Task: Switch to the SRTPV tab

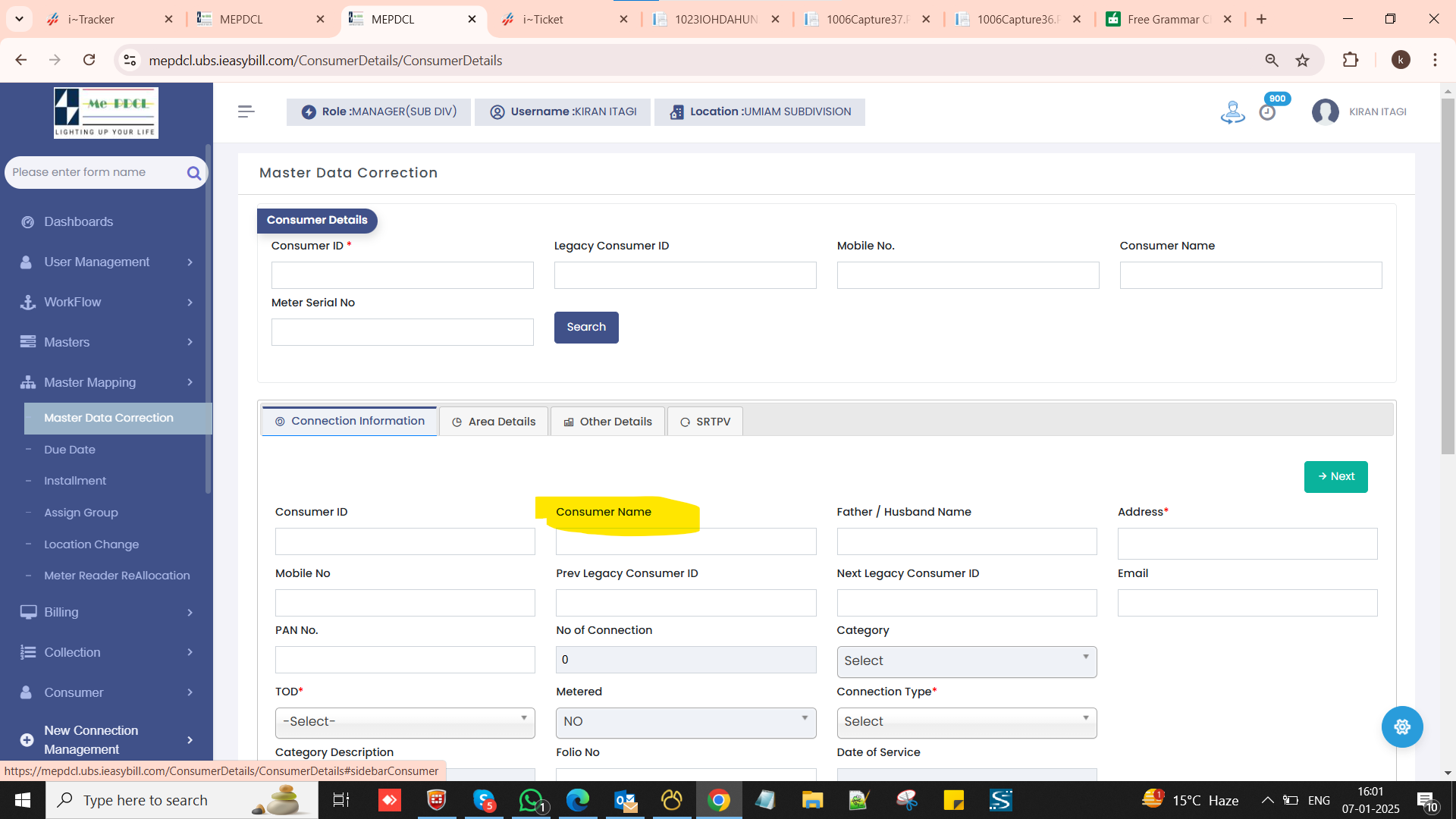Action: [705, 422]
